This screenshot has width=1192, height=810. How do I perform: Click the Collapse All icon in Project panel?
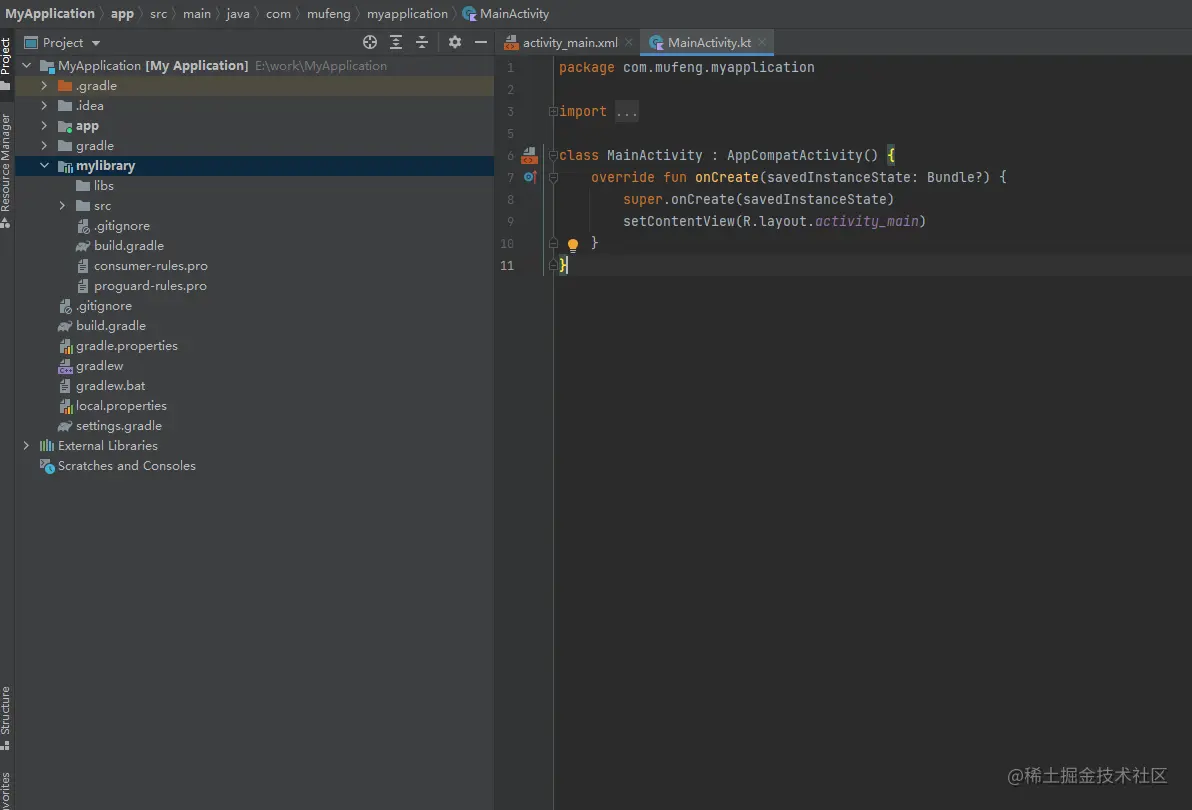click(x=422, y=43)
